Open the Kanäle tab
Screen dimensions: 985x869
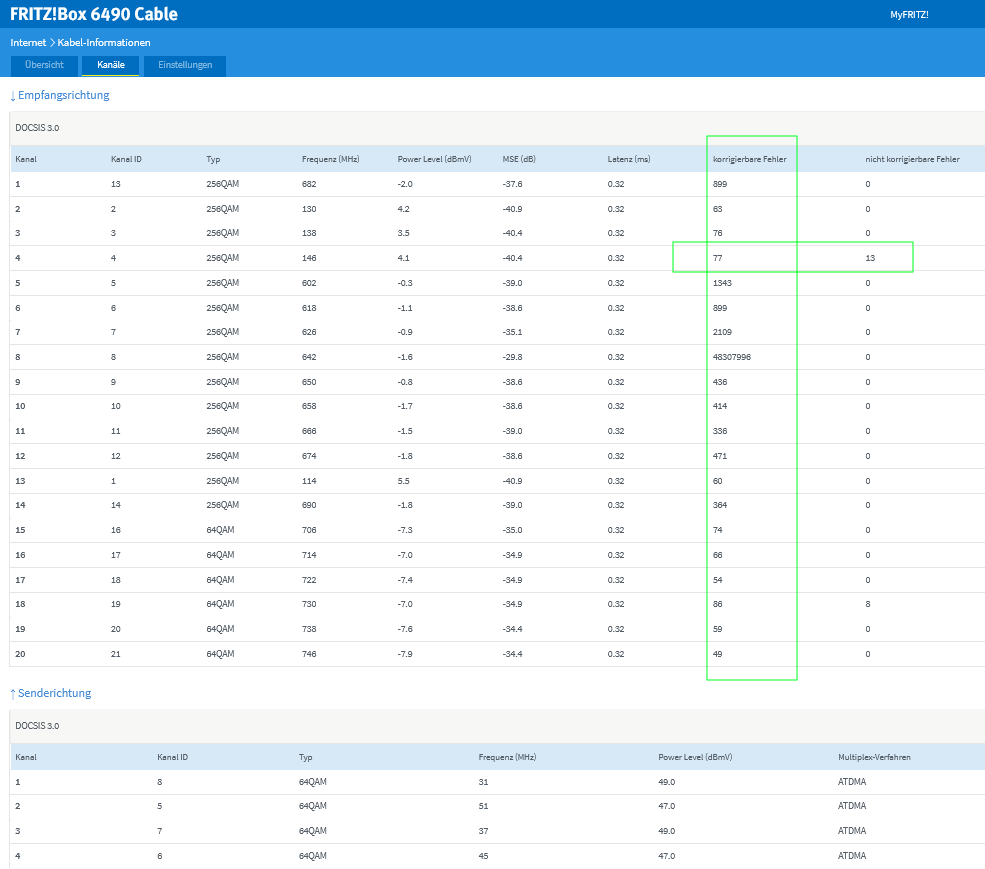[x=110, y=65]
